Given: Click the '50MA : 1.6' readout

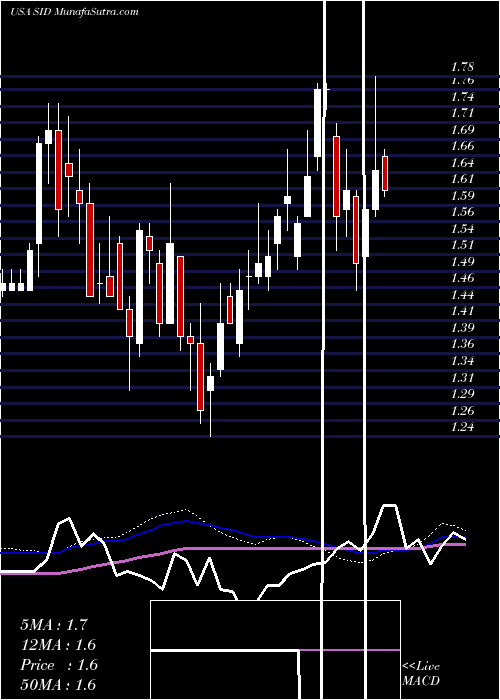Looking at the screenshot, I should [58, 685].
